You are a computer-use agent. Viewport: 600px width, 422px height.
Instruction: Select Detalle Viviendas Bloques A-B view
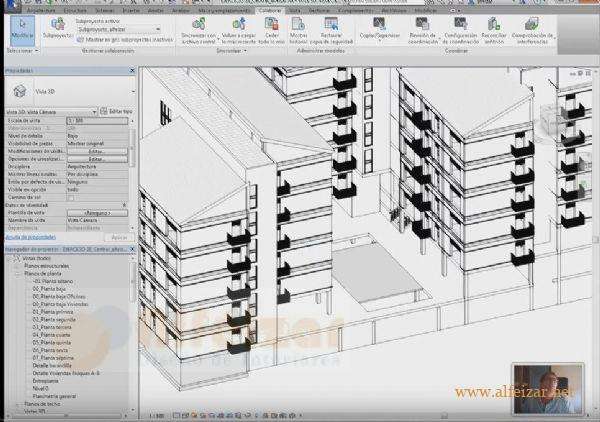click(x=66, y=373)
